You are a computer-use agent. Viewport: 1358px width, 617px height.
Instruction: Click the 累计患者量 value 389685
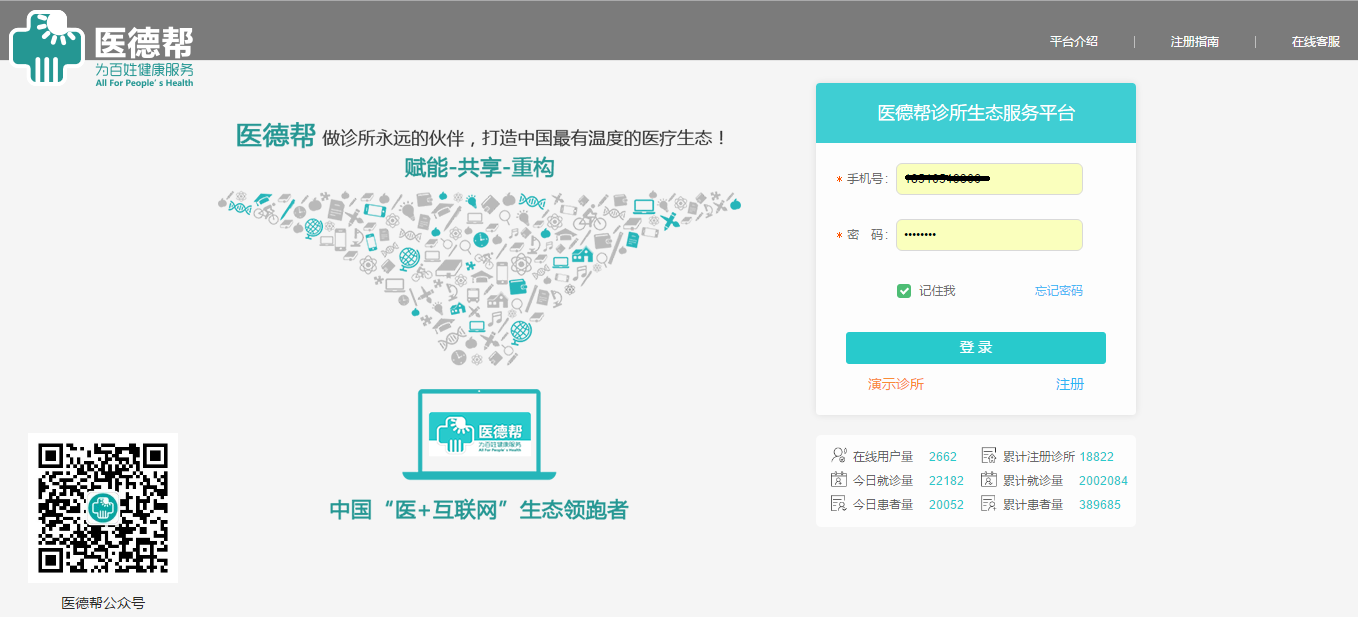[1100, 505]
